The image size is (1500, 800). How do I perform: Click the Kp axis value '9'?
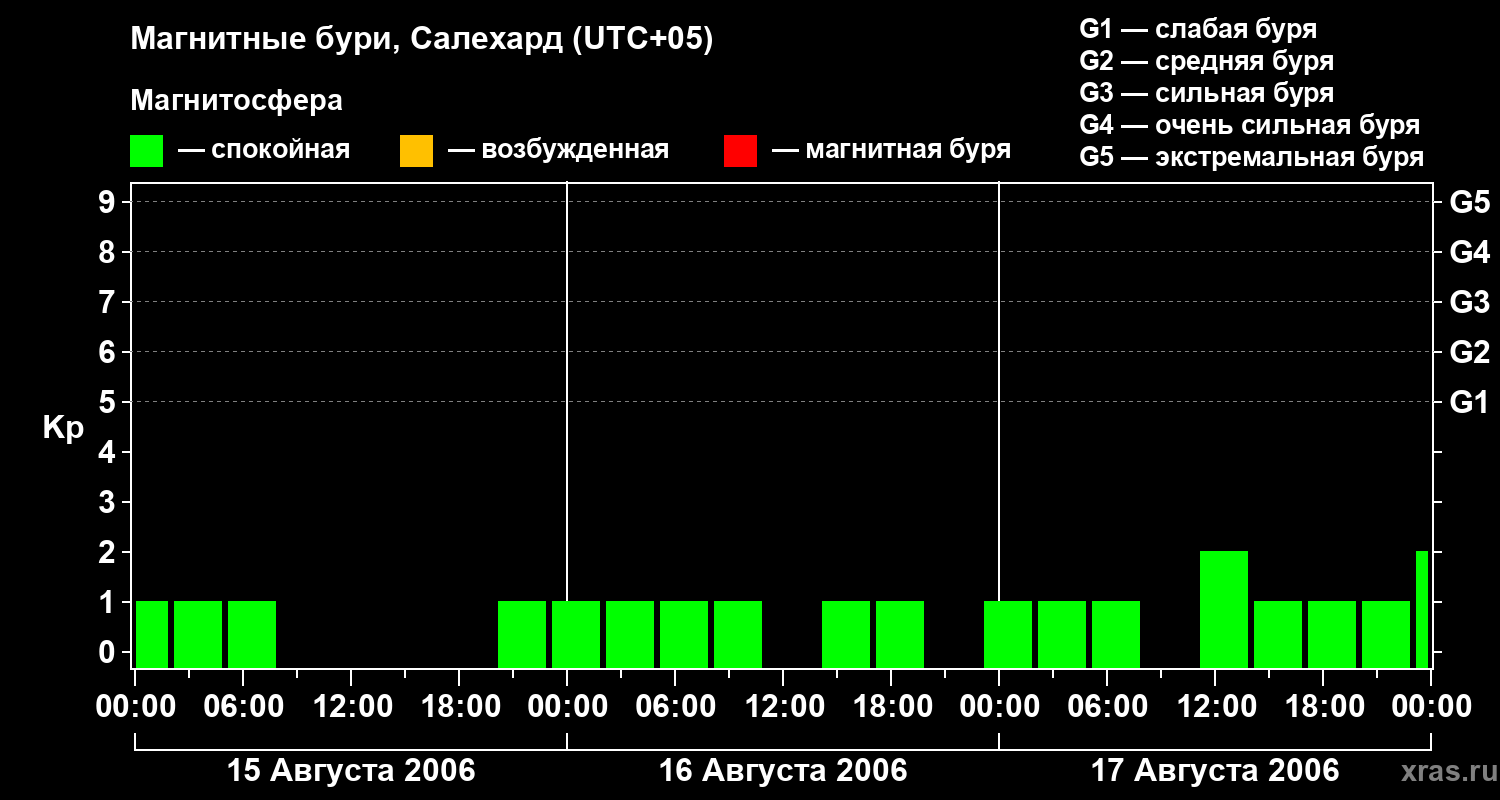click(109, 202)
